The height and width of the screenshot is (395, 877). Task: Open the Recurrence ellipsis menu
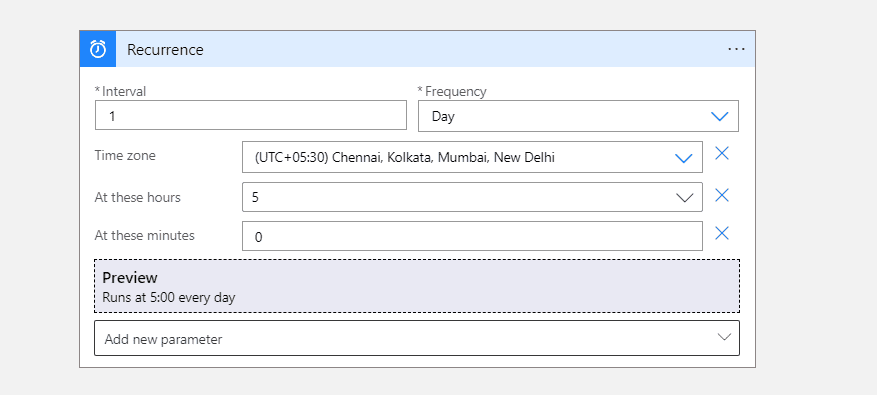tap(736, 49)
